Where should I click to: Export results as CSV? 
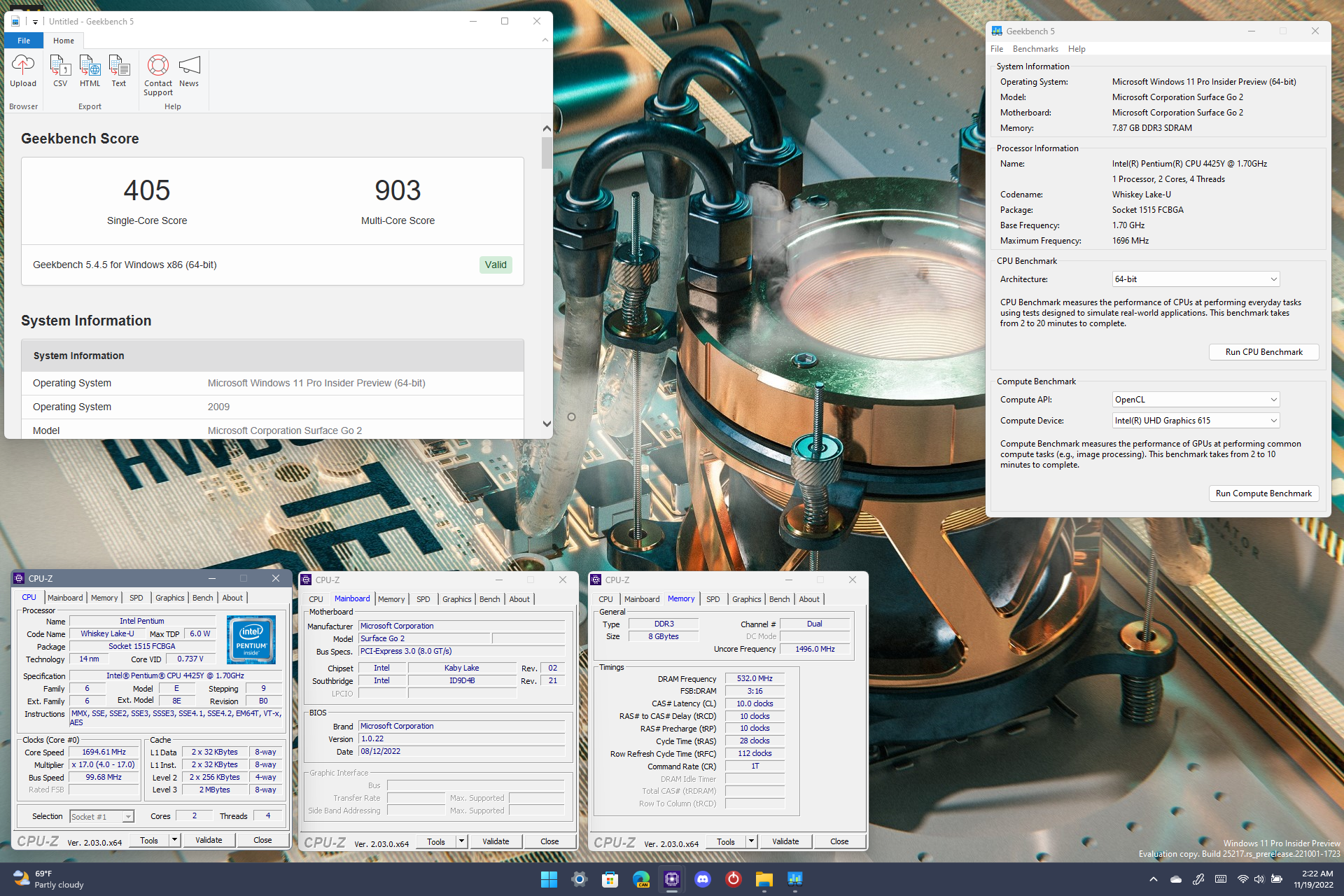tap(60, 71)
